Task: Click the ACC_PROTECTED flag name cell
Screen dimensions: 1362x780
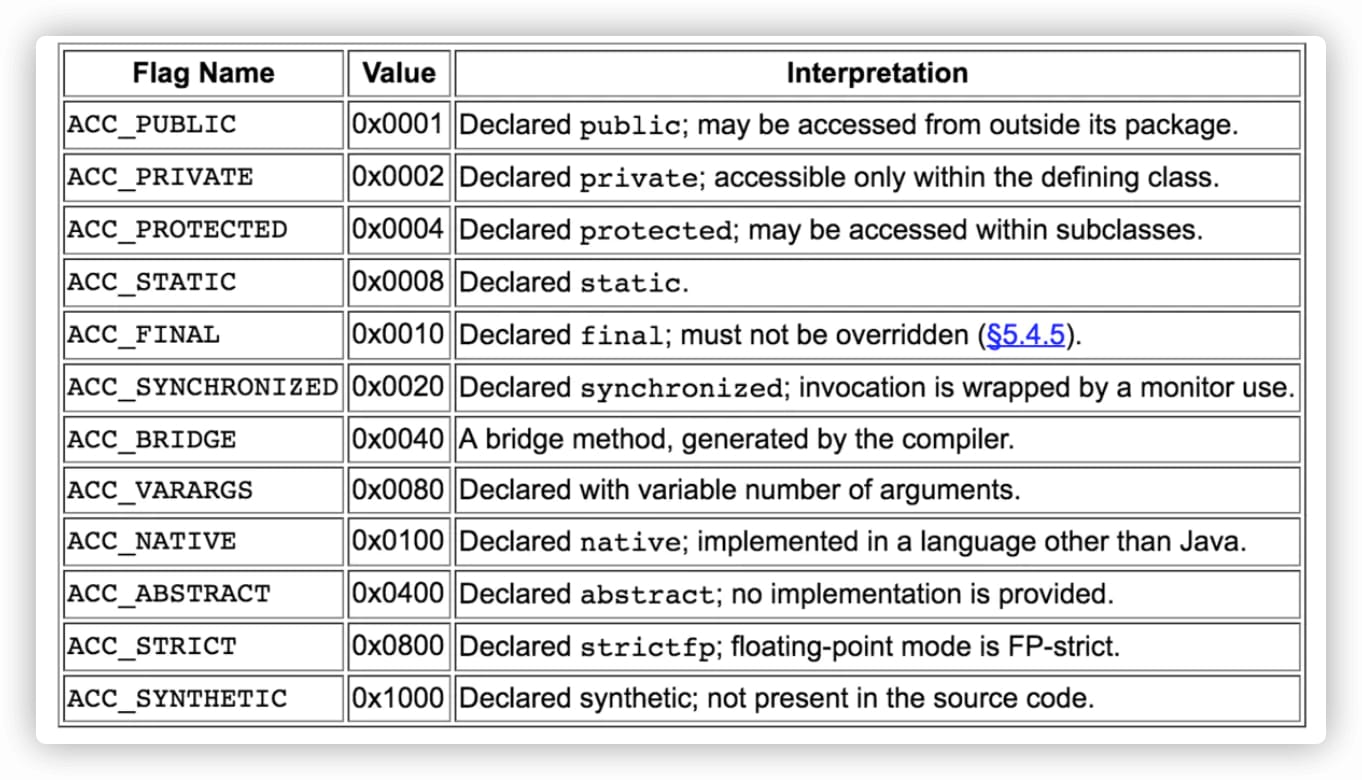Action: tap(203, 229)
